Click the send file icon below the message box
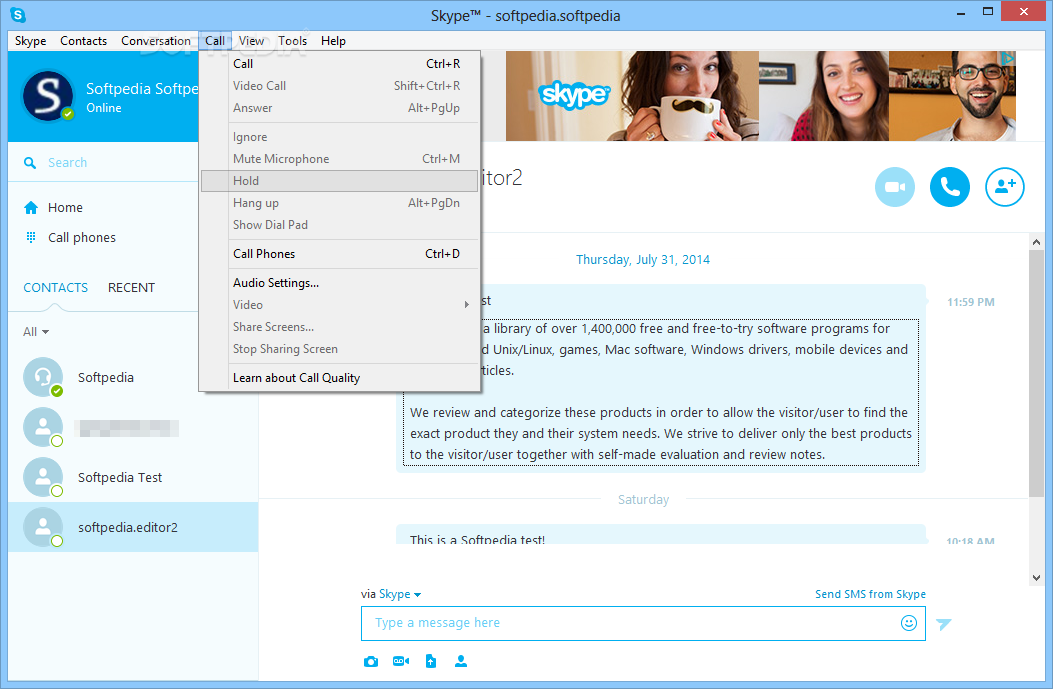The image size is (1053, 689). point(431,661)
